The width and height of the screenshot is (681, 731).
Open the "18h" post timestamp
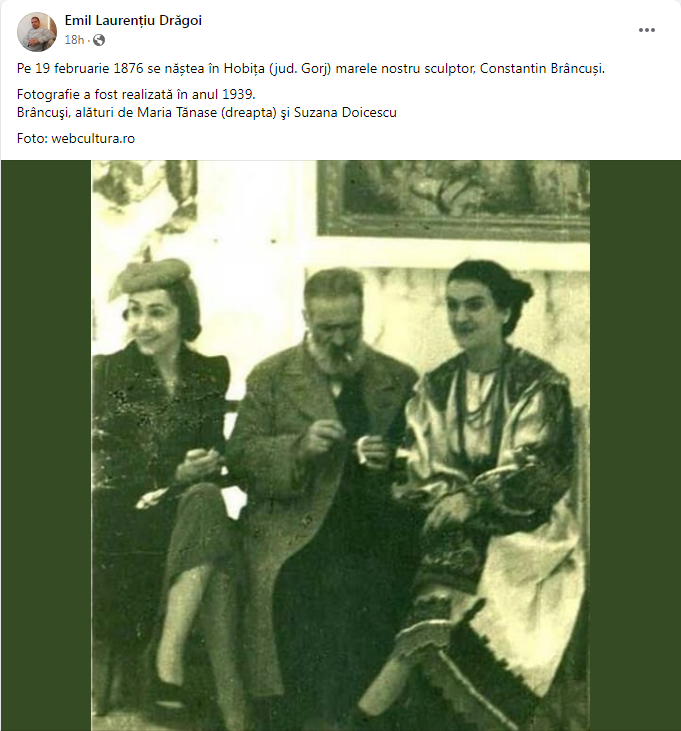click(74, 40)
